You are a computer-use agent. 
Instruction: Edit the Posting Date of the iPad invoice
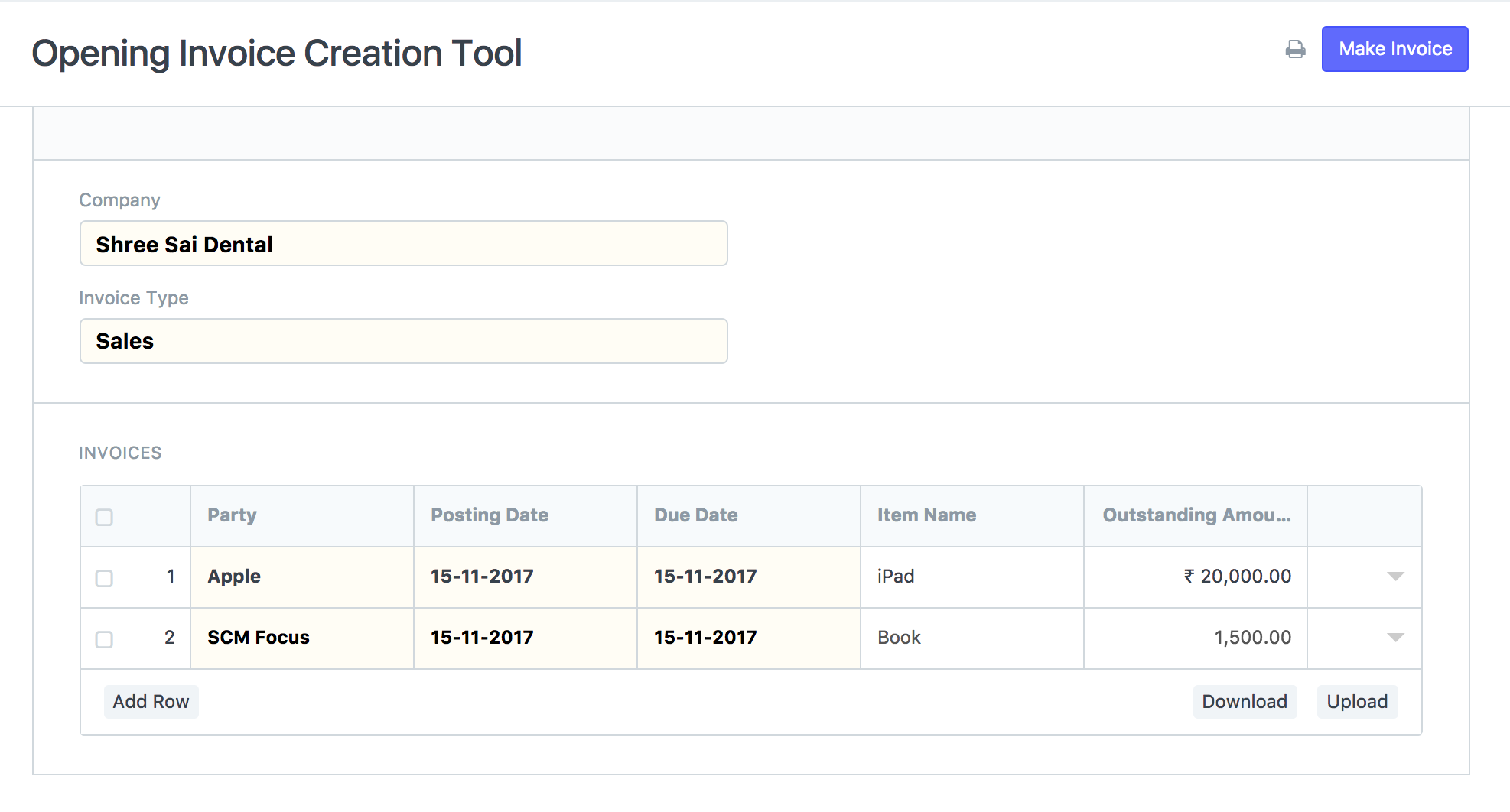[525, 577]
